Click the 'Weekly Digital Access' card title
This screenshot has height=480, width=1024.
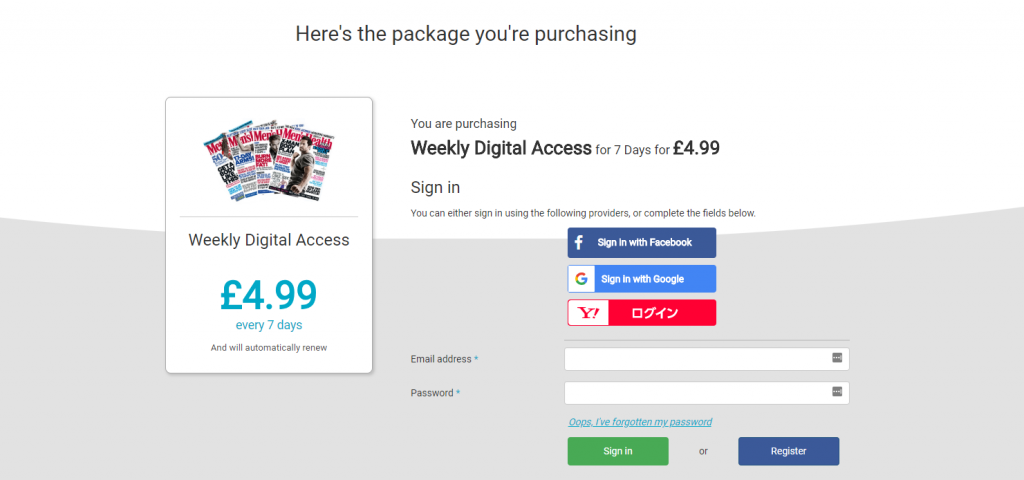pos(269,240)
